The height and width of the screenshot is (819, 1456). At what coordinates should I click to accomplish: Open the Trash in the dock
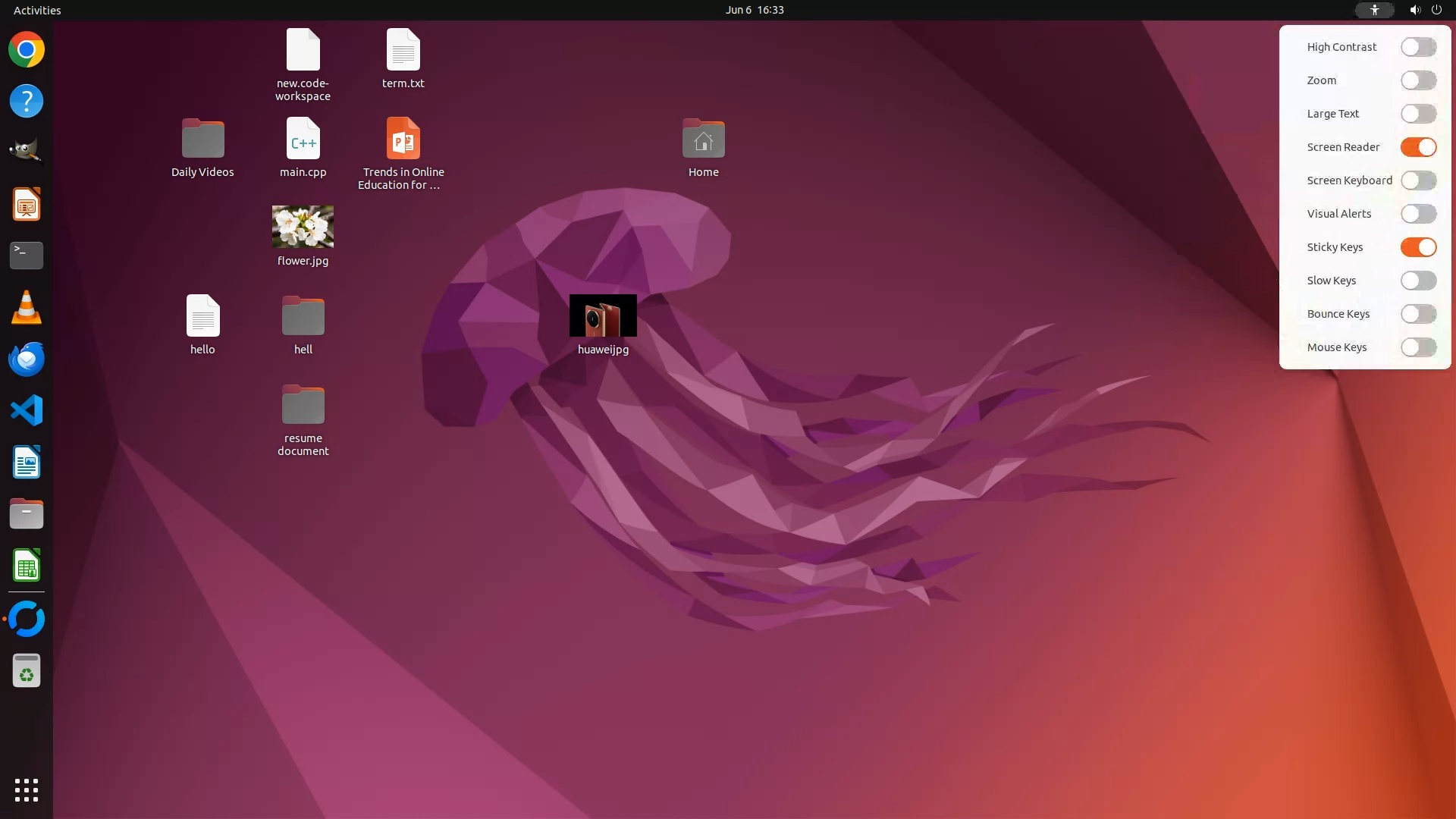click(27, 670)
